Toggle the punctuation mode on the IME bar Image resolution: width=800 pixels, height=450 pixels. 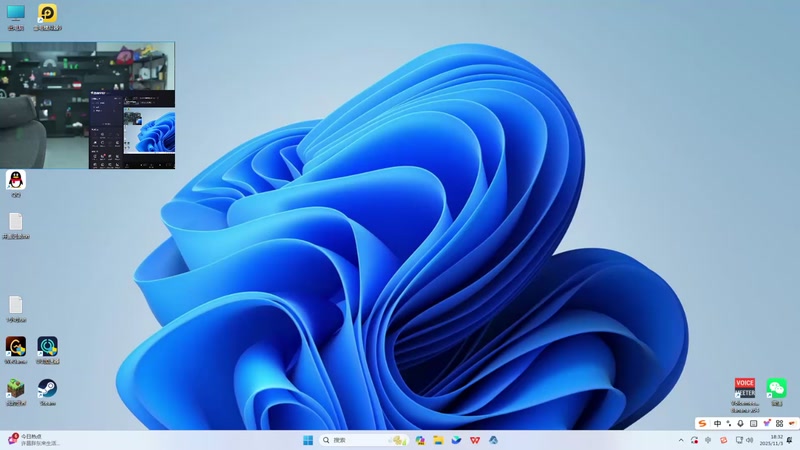pos(729,423)
